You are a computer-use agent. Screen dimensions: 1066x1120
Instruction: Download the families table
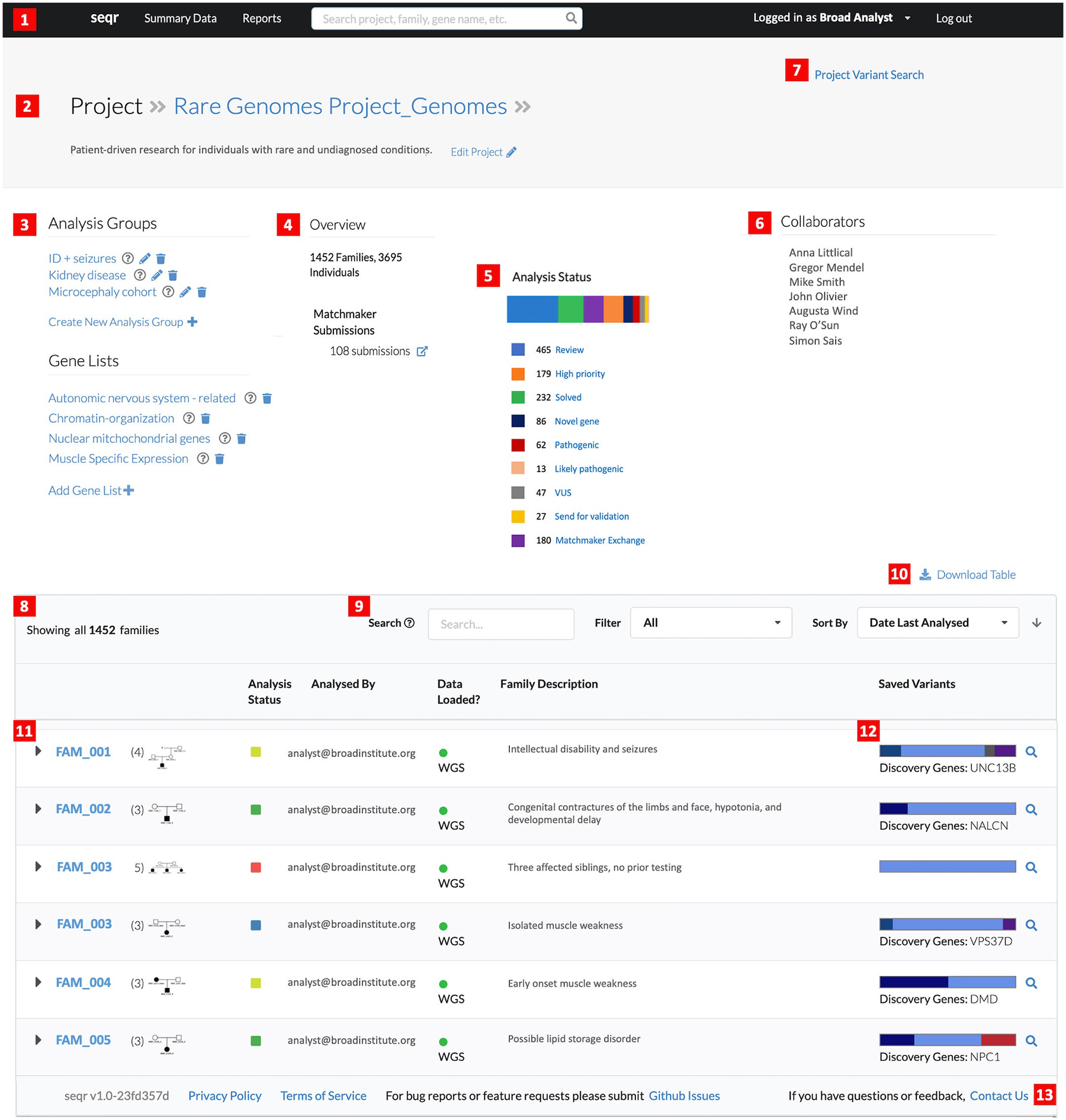coord(967,575)
